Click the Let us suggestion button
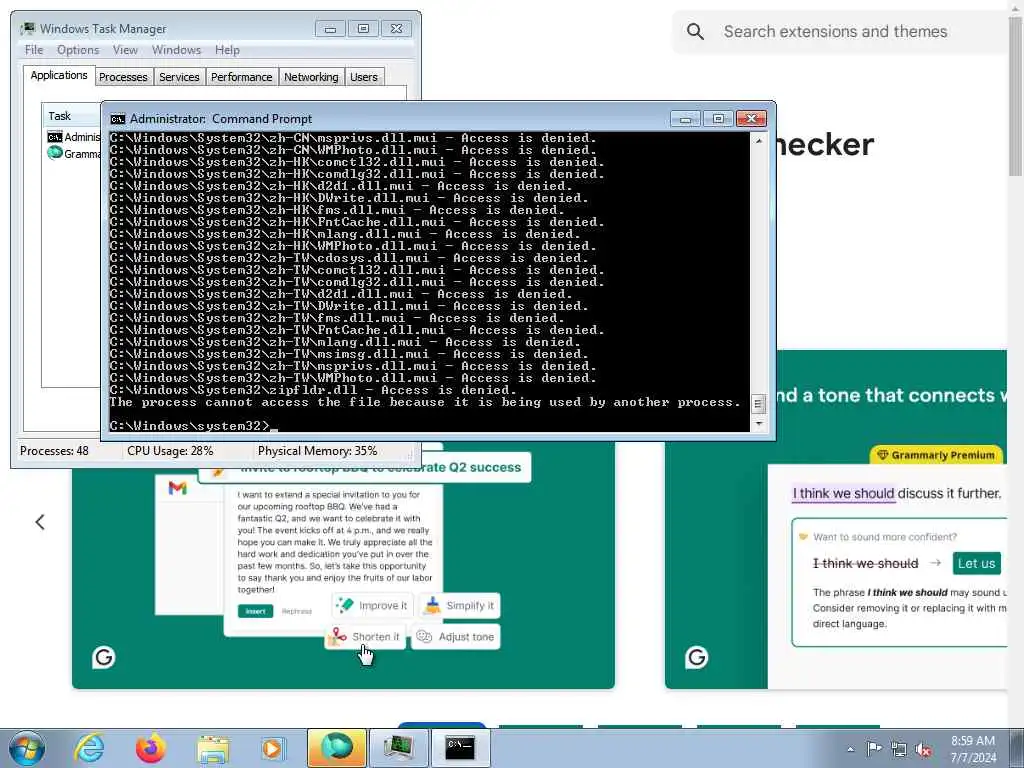Viewport: 1024px width, 768px height. pos(976,563)
